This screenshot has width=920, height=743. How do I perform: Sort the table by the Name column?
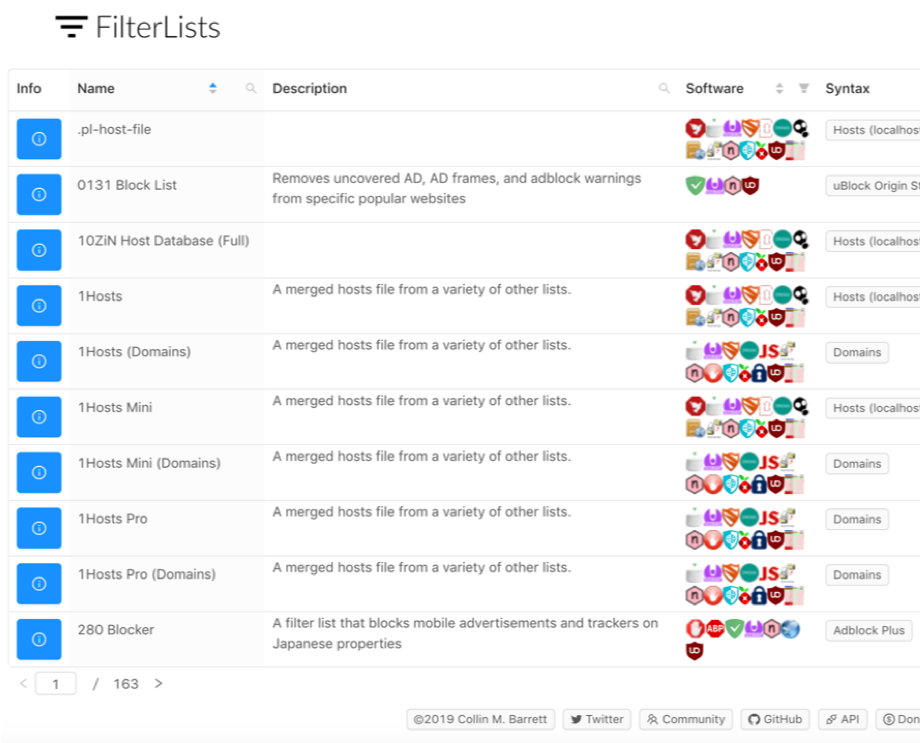pos(213,89)
